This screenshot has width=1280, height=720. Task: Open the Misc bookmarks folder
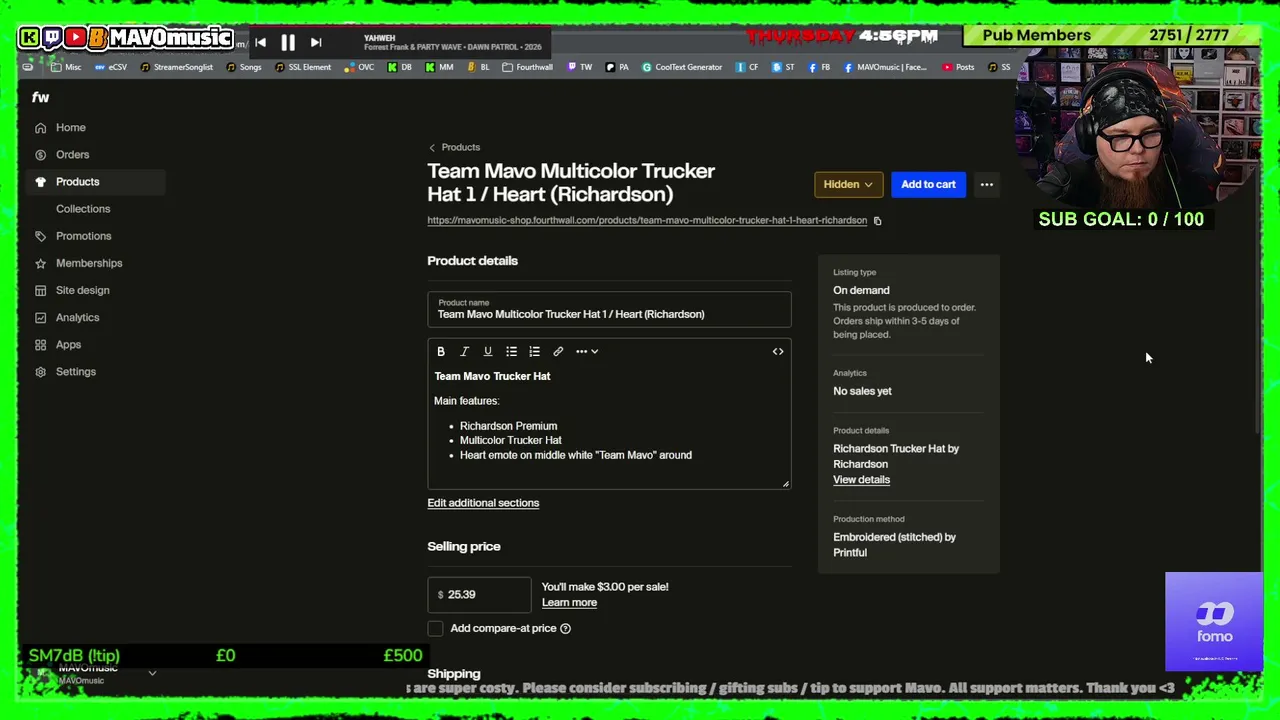tap(66, 67)
